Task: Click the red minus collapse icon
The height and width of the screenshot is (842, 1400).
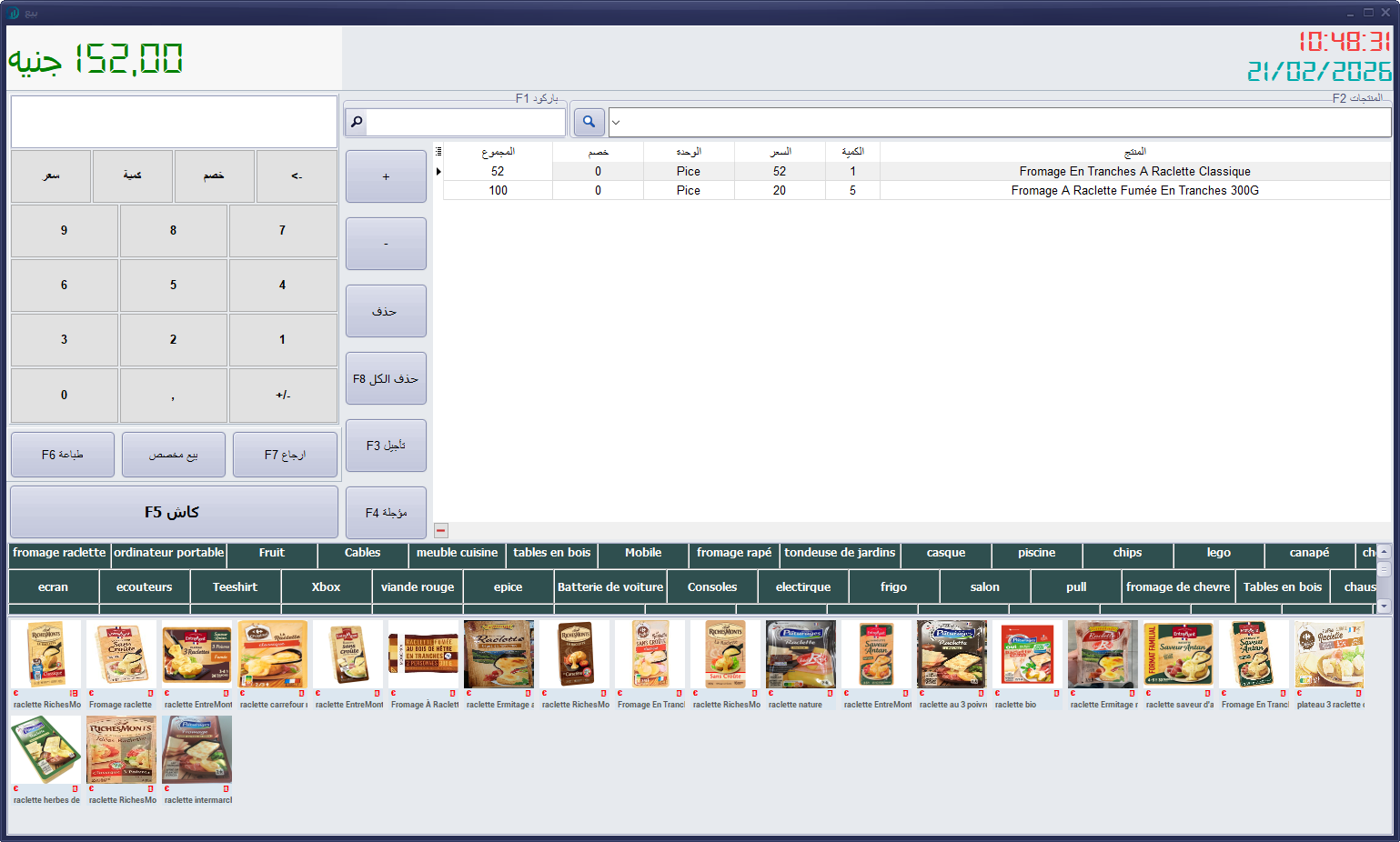Action: click(x=441, y=530)
